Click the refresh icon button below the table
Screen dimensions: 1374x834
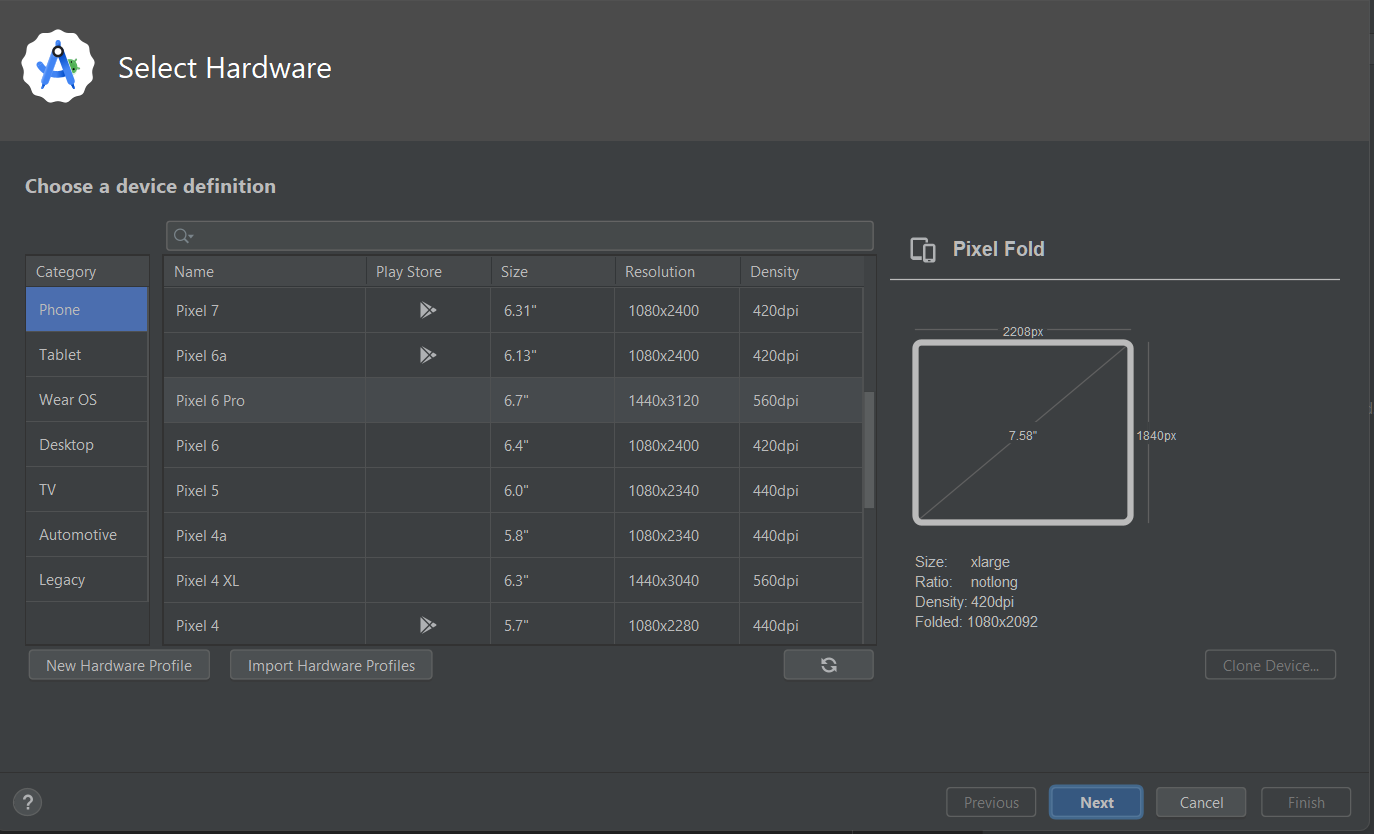(828, 665)
